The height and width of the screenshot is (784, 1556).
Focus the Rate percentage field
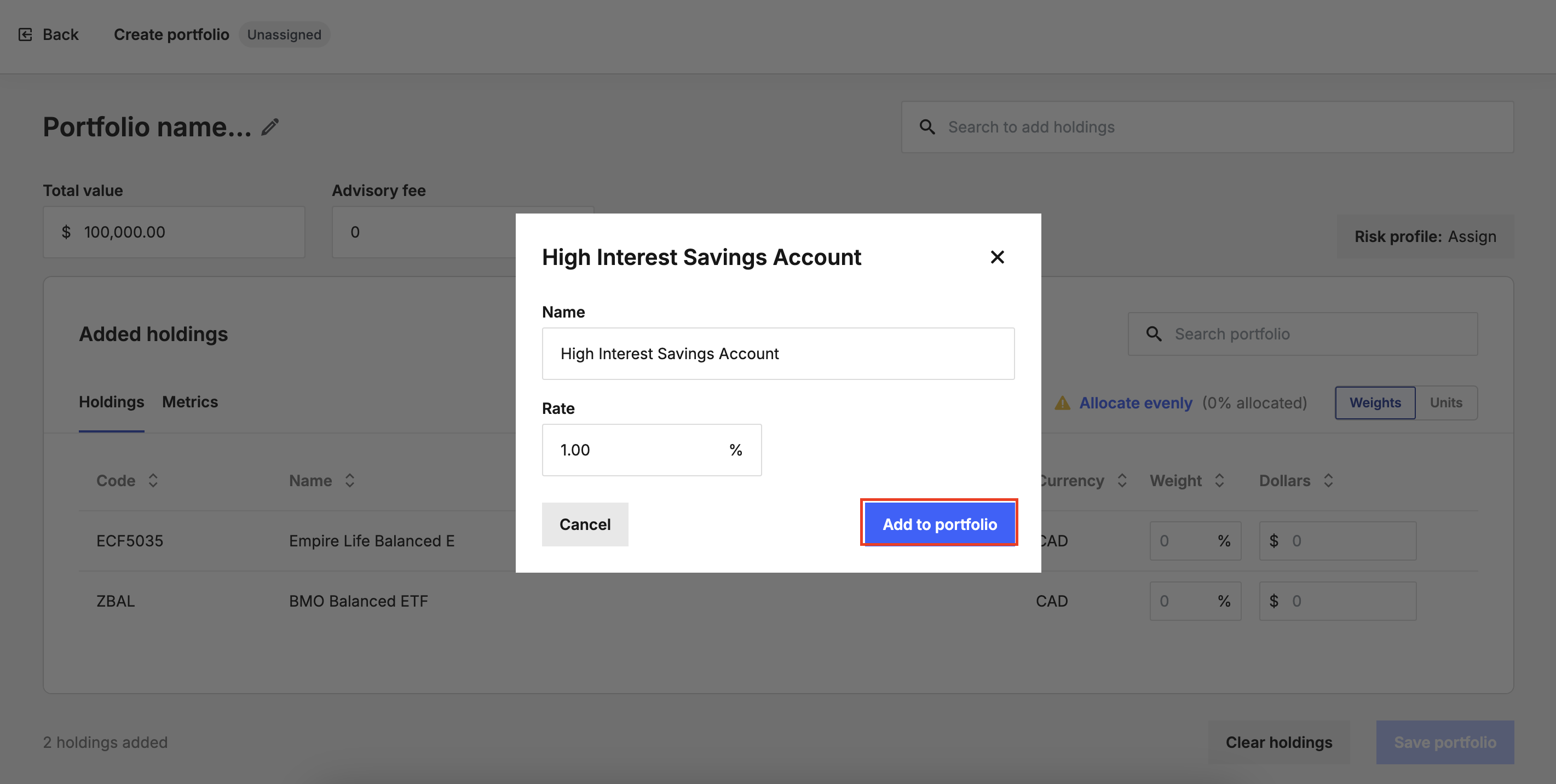click(652, 450)
